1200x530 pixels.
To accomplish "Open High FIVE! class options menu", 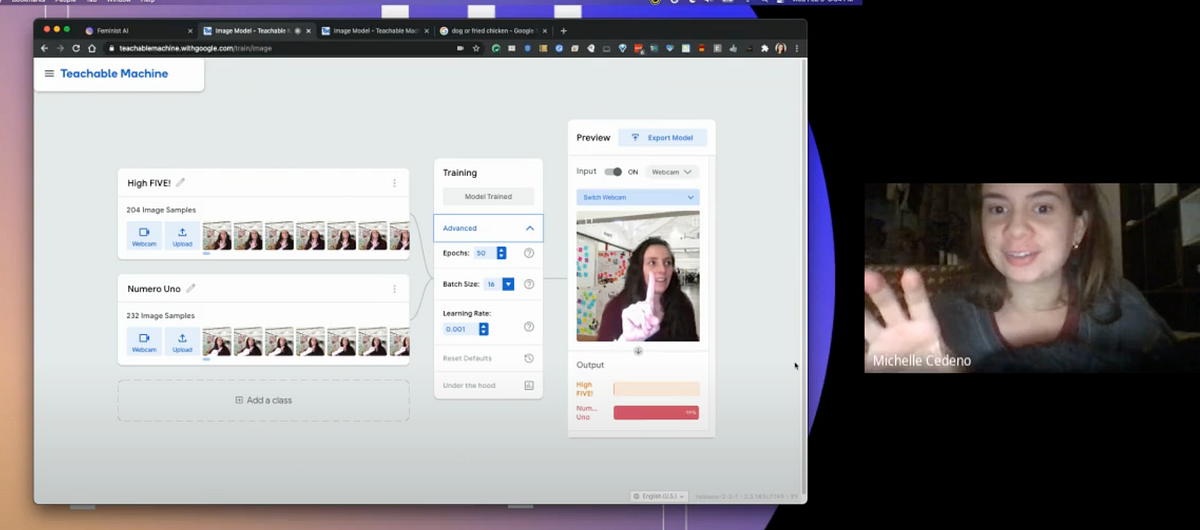I will [x=394, y=183].
